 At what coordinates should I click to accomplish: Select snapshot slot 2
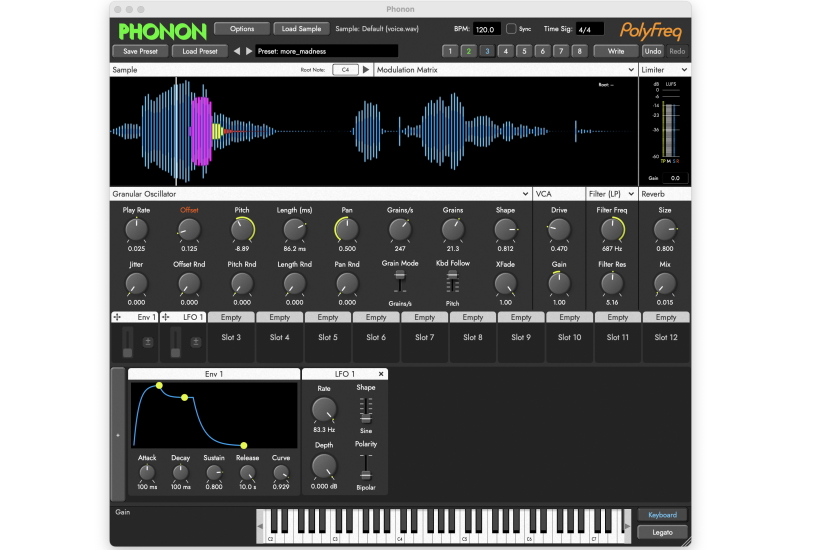pos(469,51)
